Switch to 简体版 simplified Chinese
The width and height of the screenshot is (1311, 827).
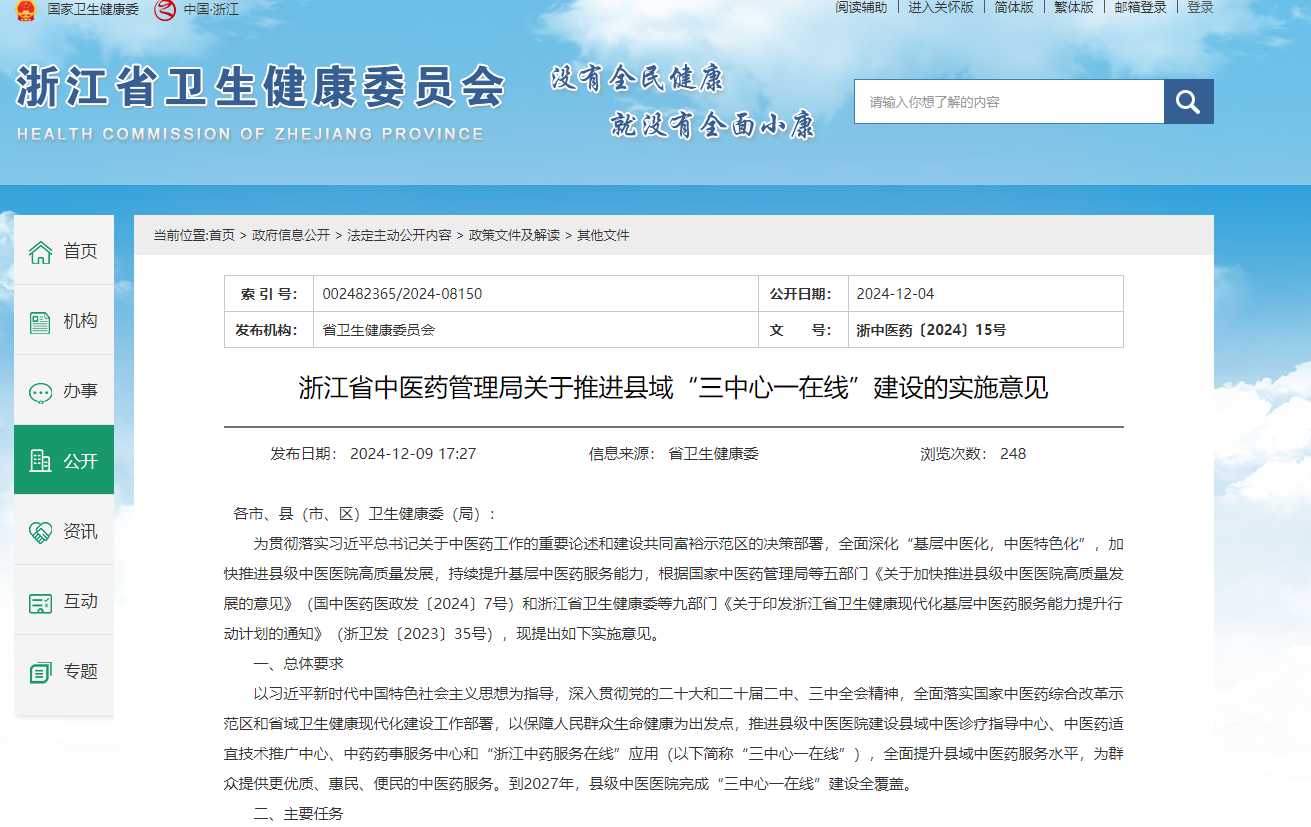[x=1013, y=7]
